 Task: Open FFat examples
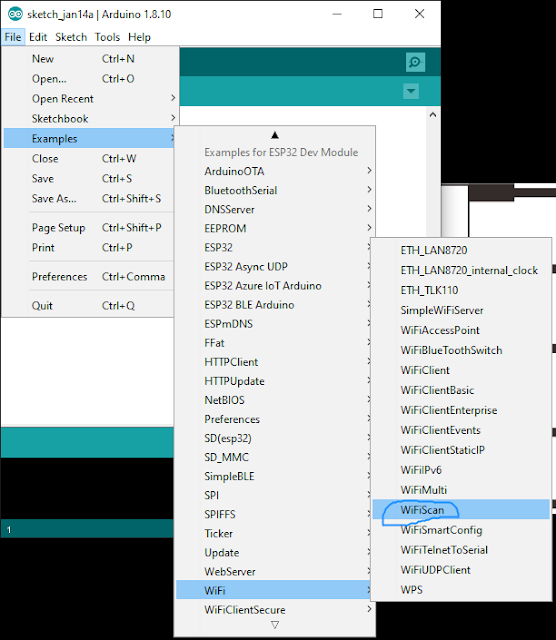[x=274, y=343]
